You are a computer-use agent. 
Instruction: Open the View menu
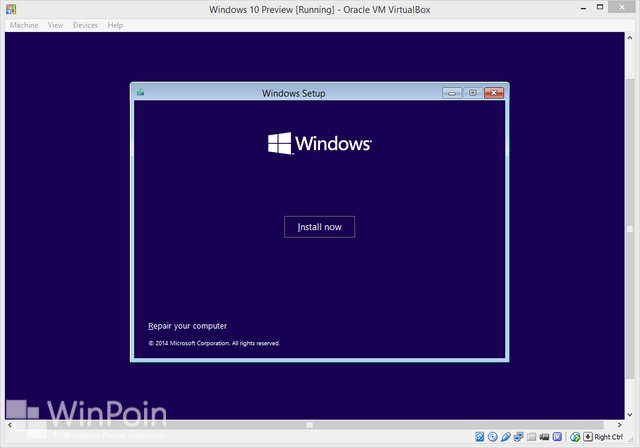pyautogui.click(x=56, y=25)
